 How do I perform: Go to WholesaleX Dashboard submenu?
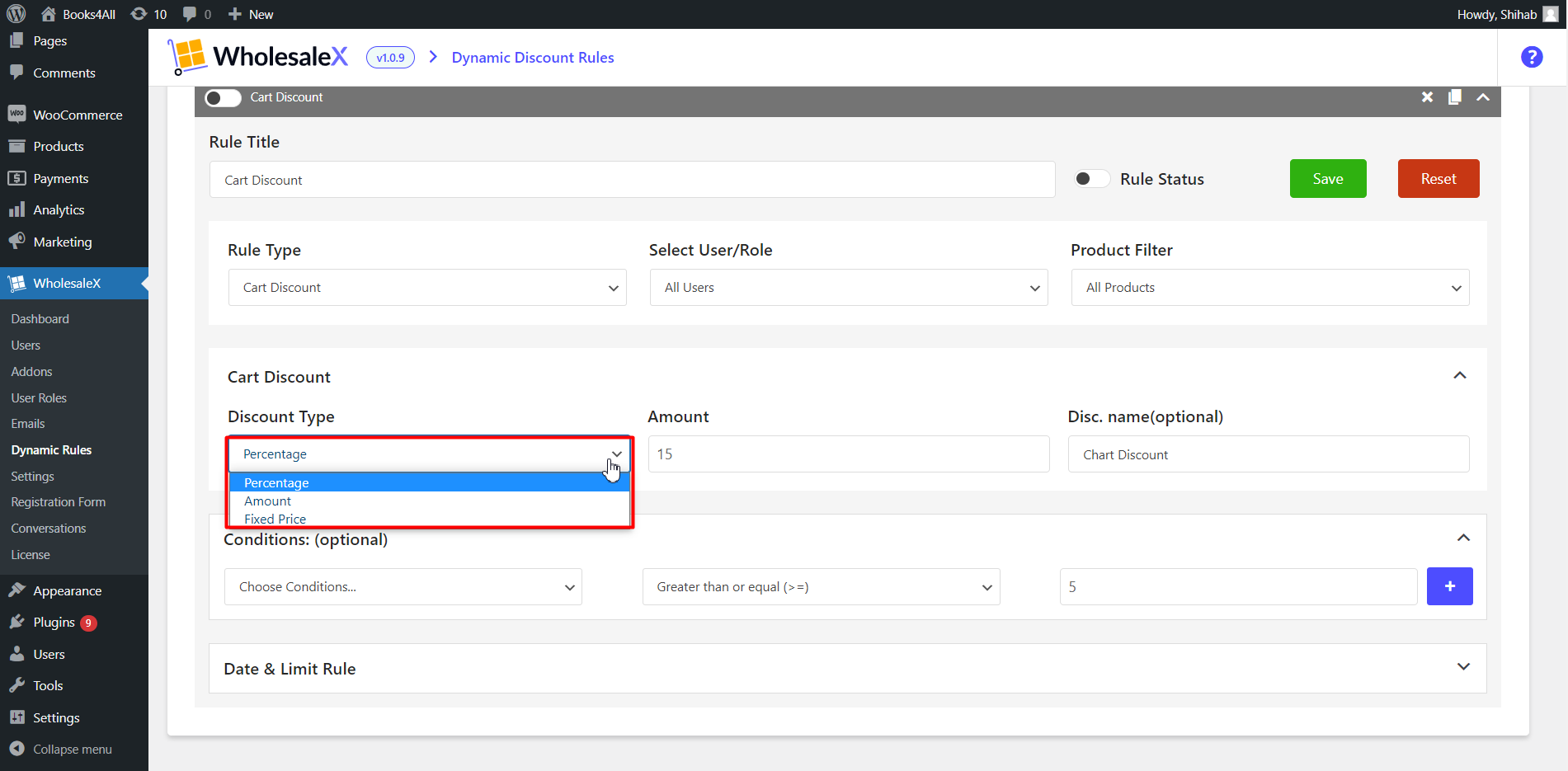pos(40,318)
